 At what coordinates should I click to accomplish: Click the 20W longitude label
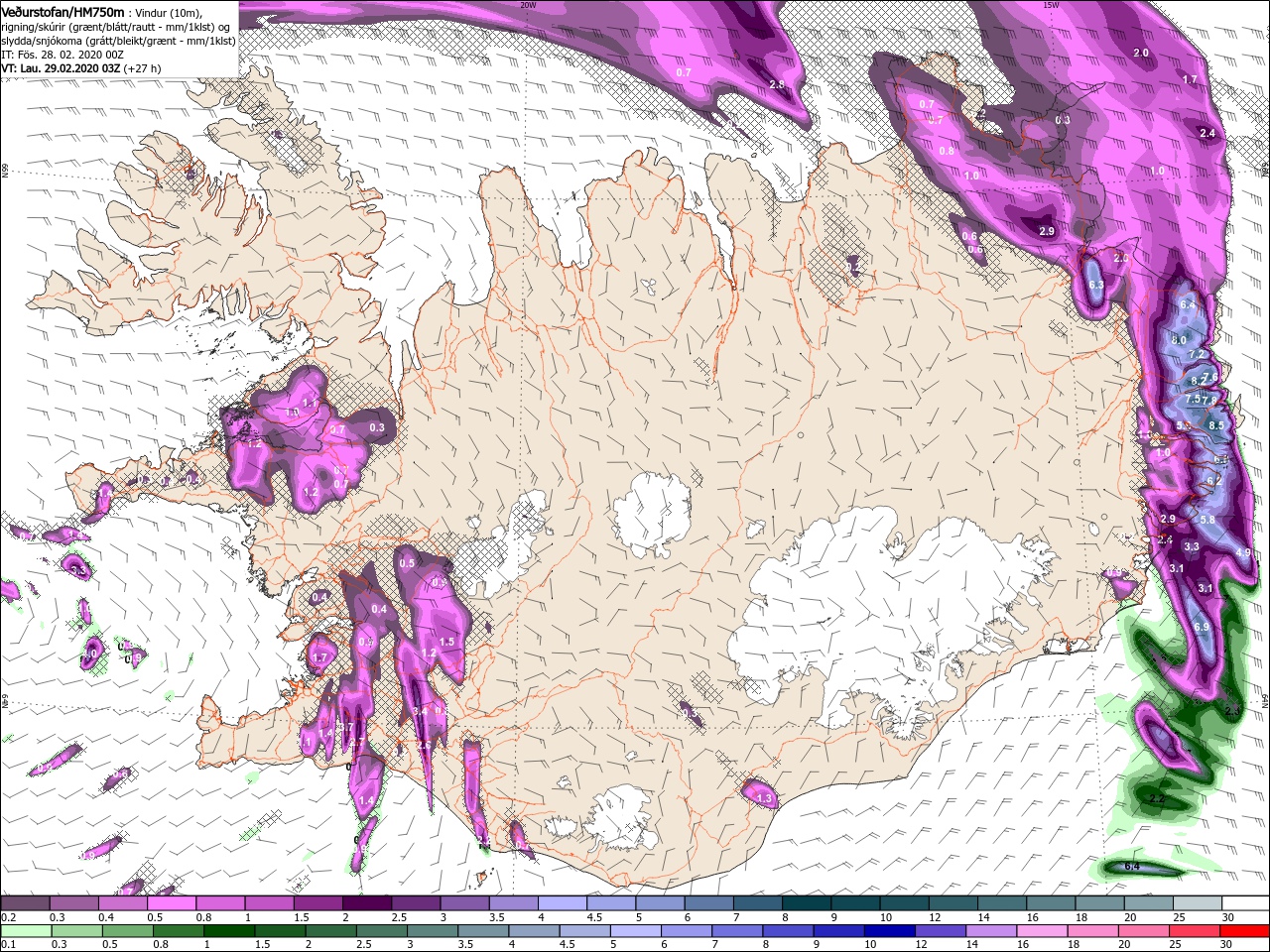[x=528, y=5]
